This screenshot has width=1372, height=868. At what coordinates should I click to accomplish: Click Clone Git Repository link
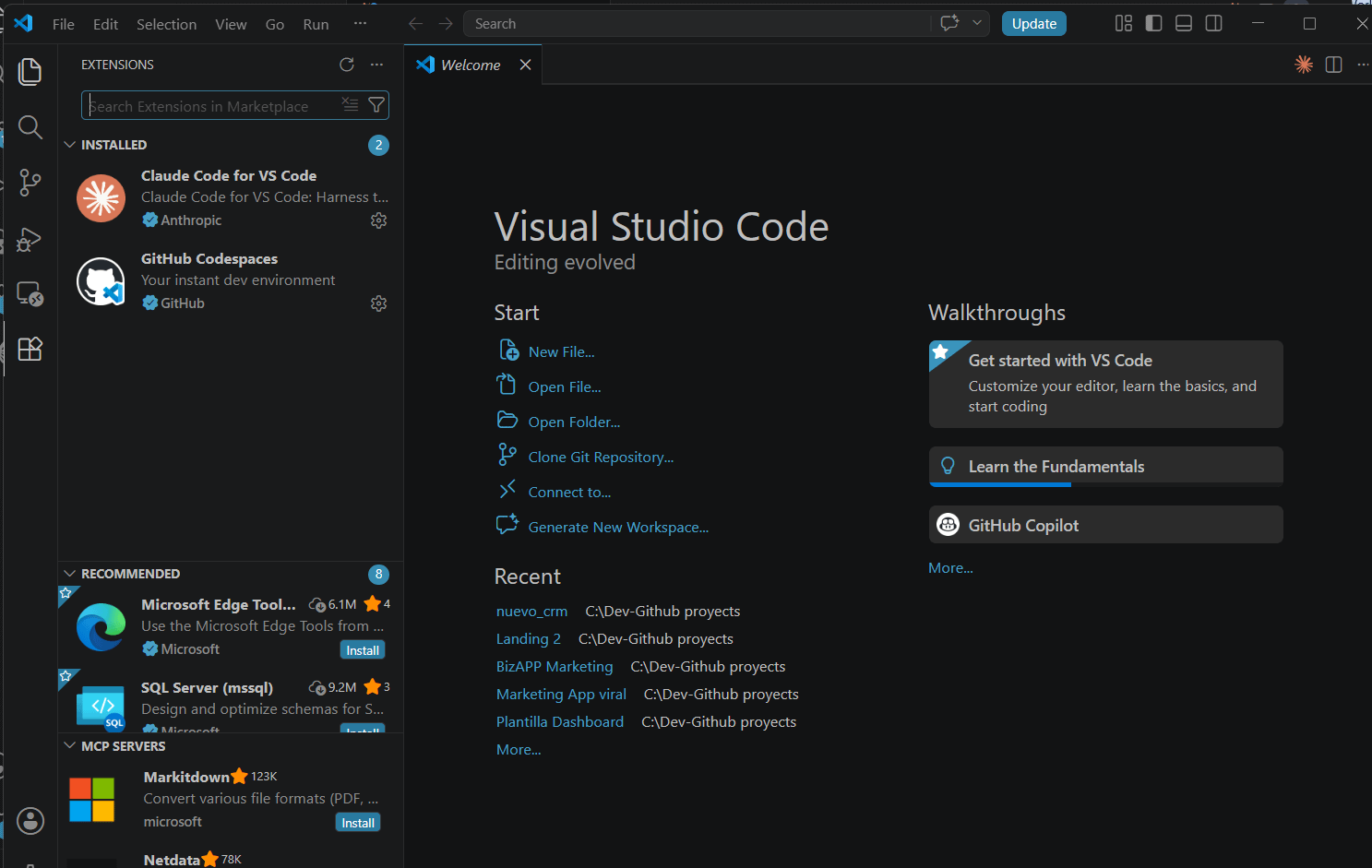(601, 457)
